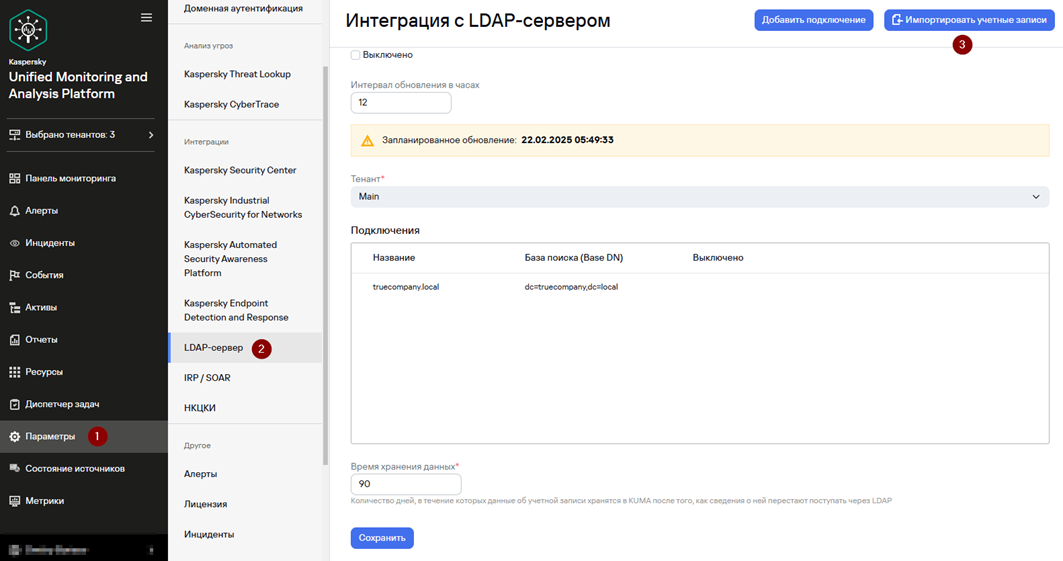Click the Название column header
Image resolution: width=1063 pixels, height=561 pixels.
pyautogui.click(x=394, y=258)
